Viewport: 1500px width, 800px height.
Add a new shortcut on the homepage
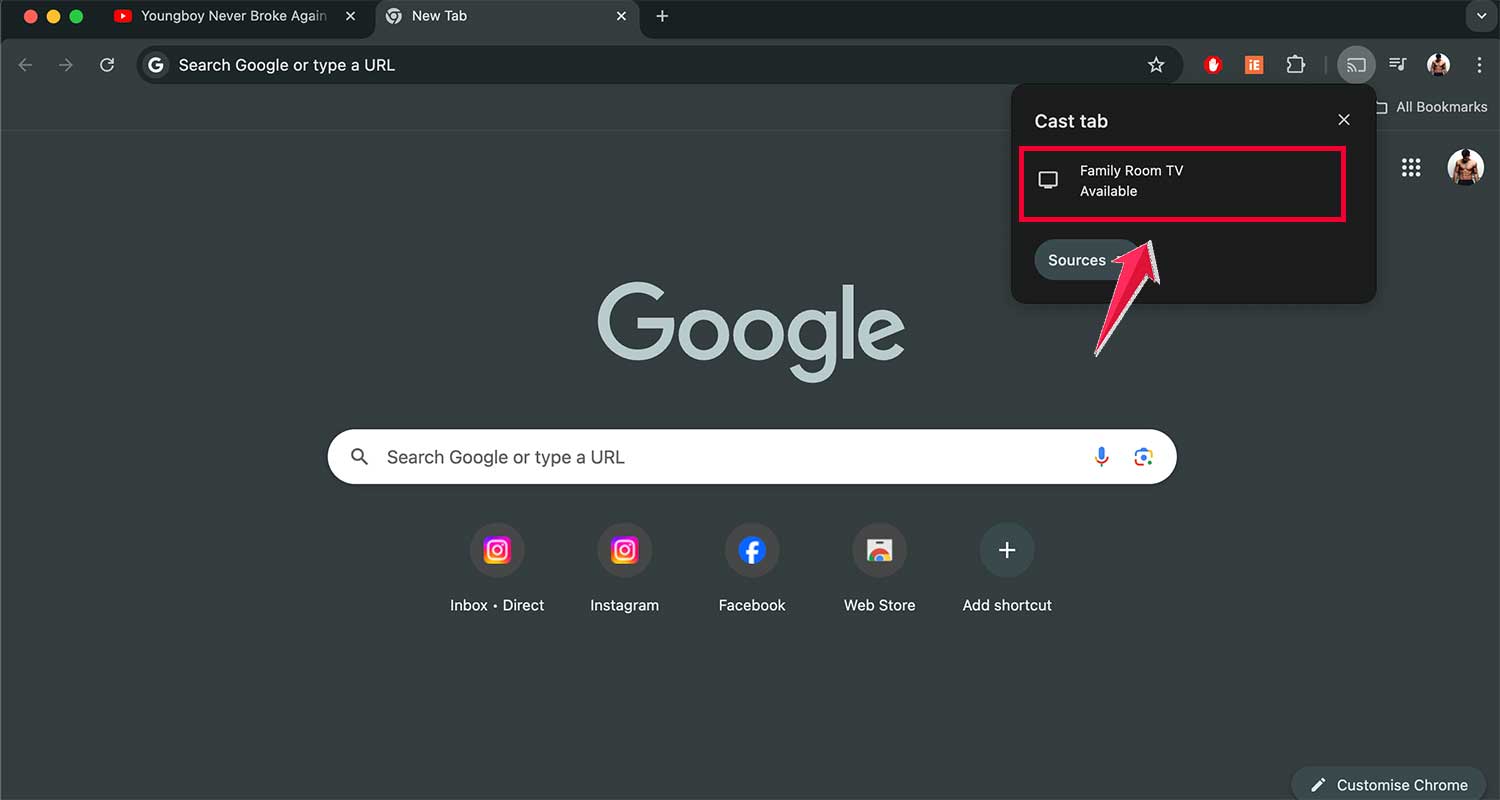tap(1006, 549)
